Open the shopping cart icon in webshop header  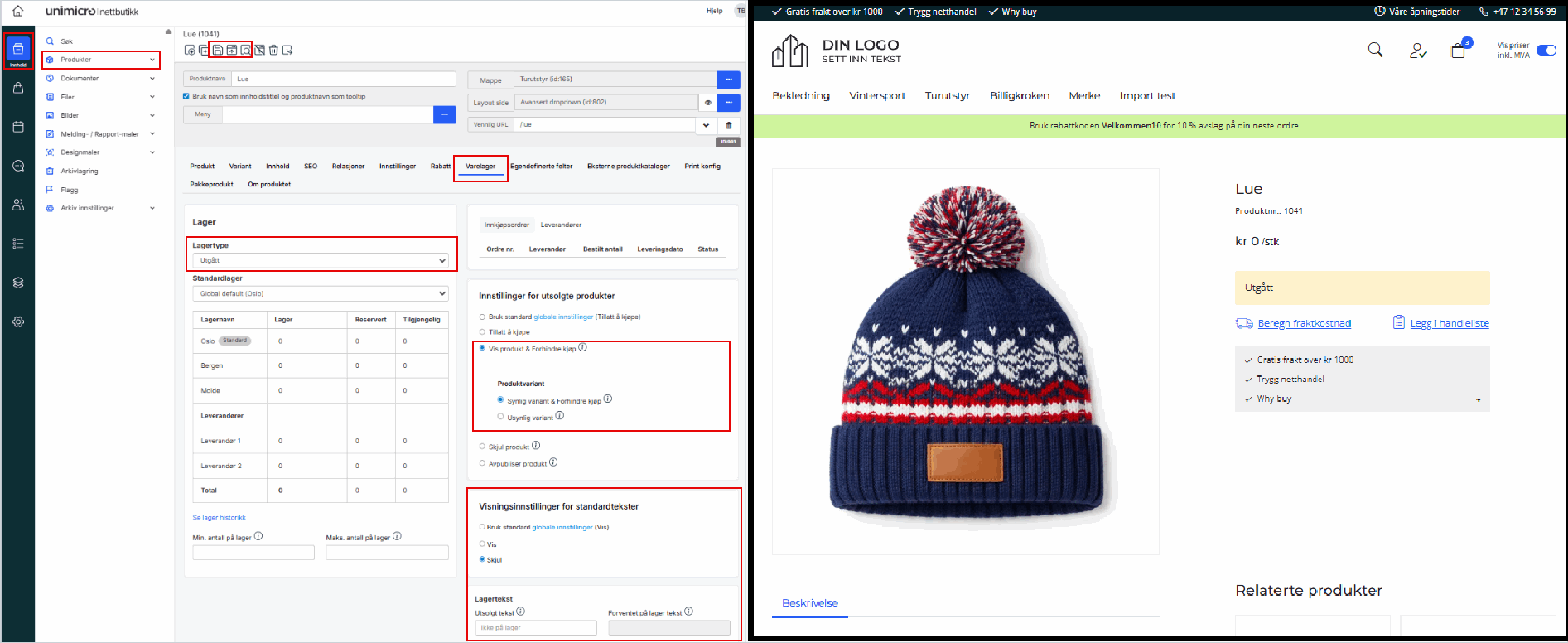click(1459, 51)
